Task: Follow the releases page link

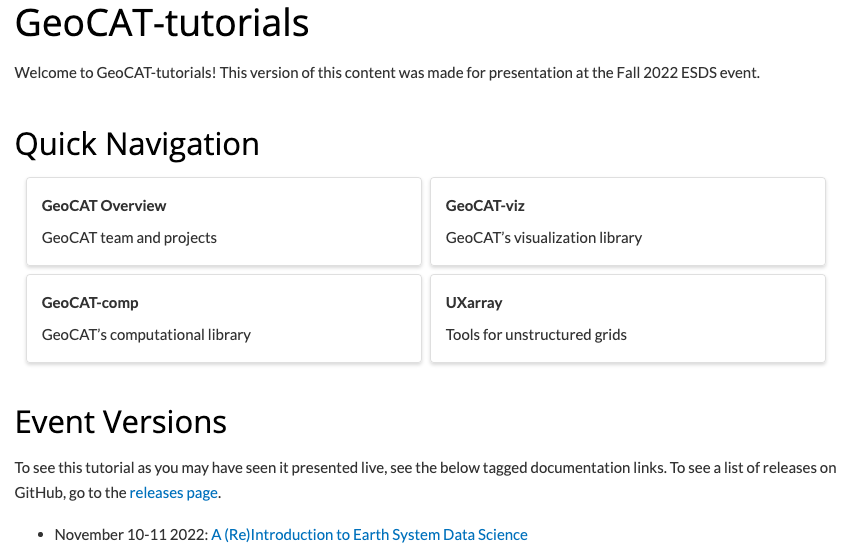Action: pyautogui.click(x=173, y=493)
